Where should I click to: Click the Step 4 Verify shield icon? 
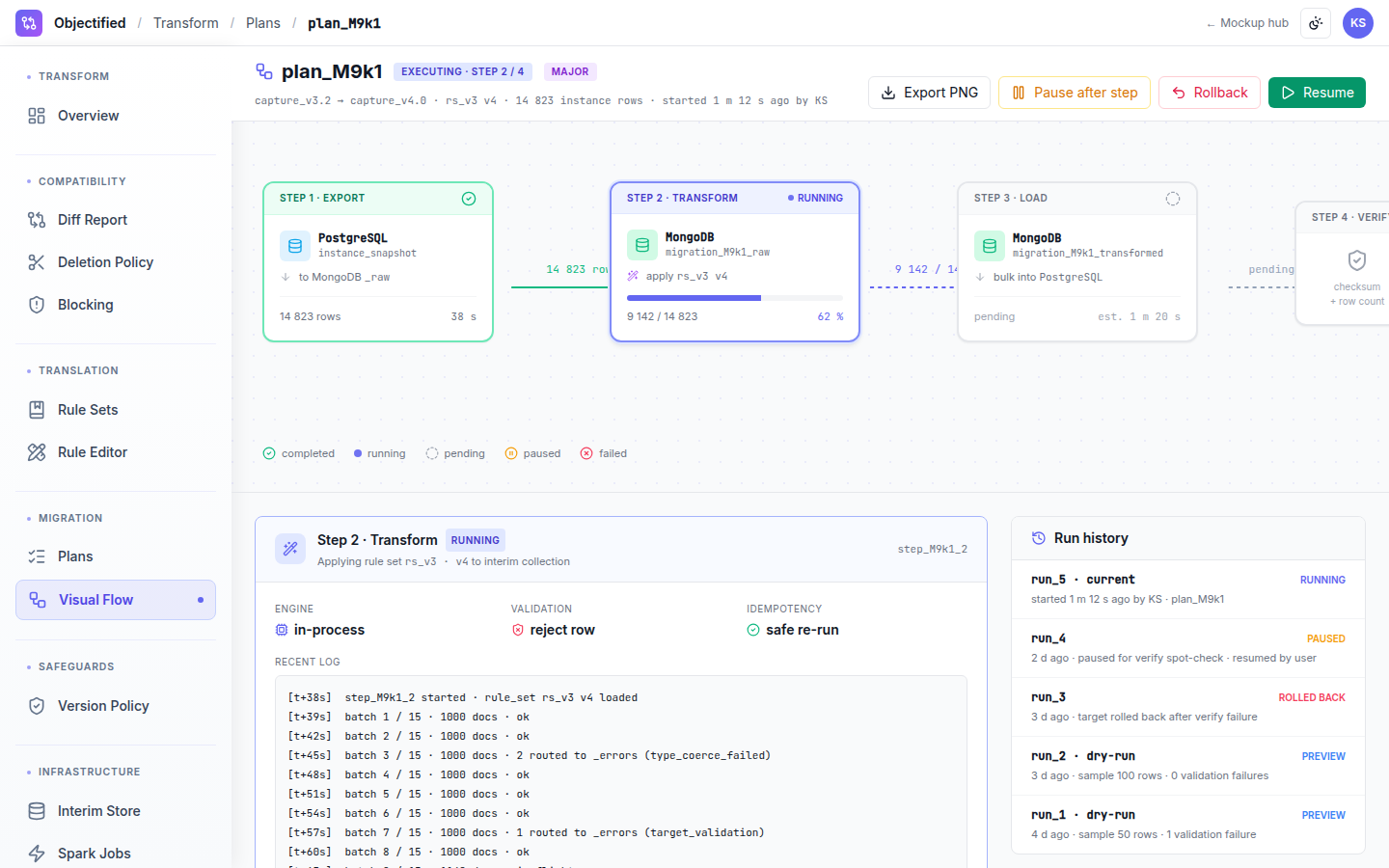click(x=1357, y=260)
